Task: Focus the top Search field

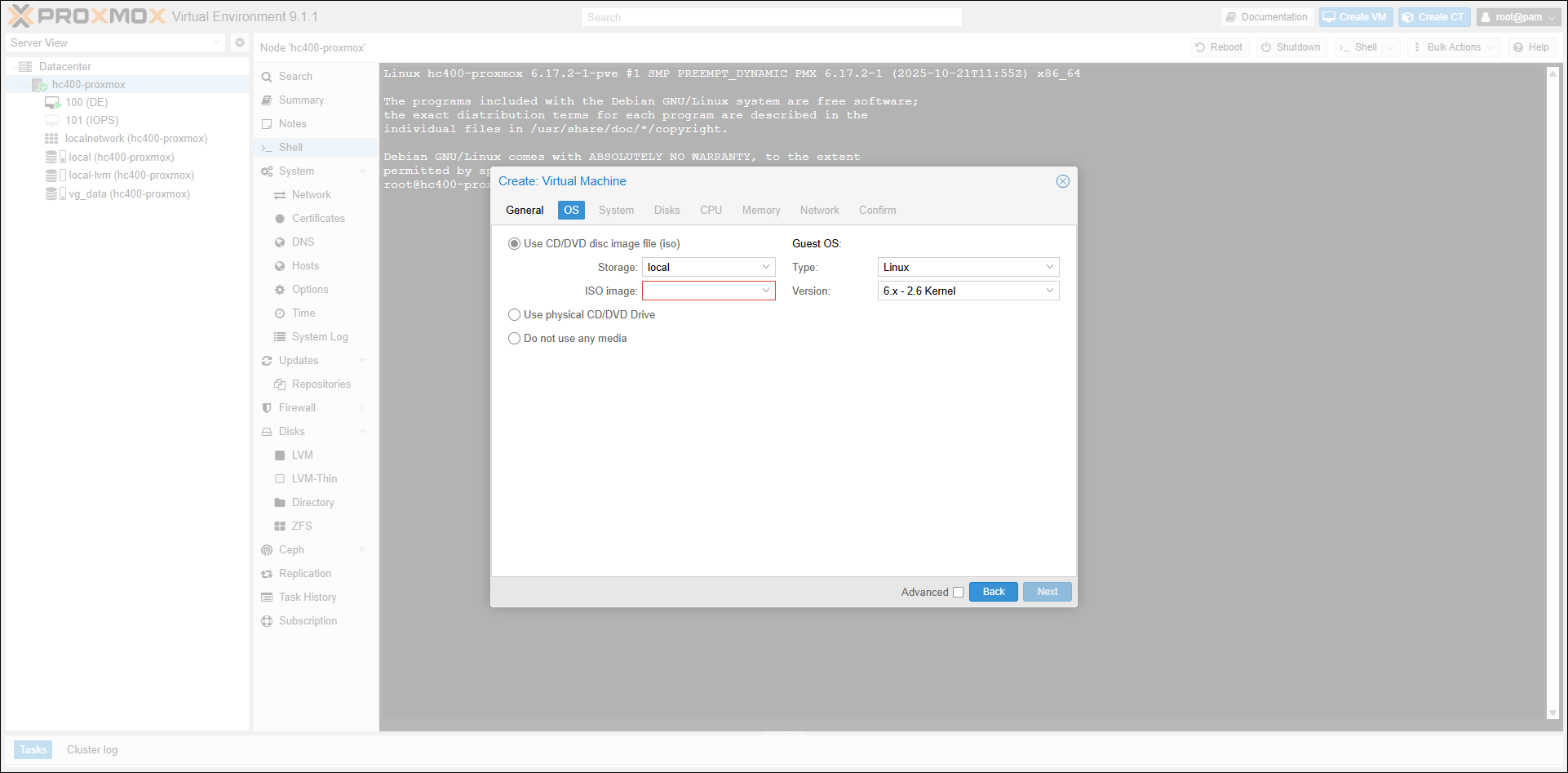Action: pyautogui.click(x=772, y=17)
